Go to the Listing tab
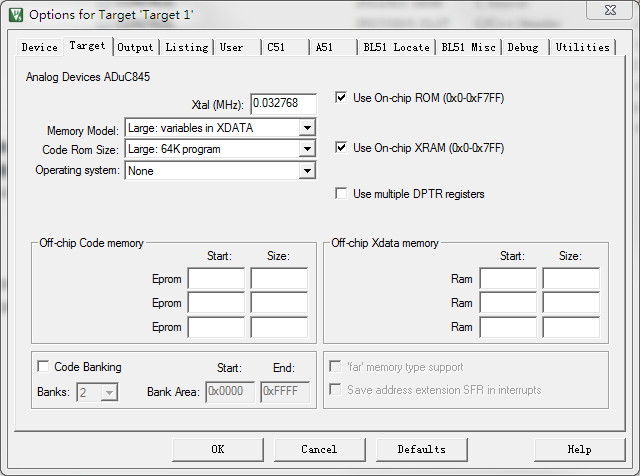The height and width of the screenshot is (476, 640). 187,47
